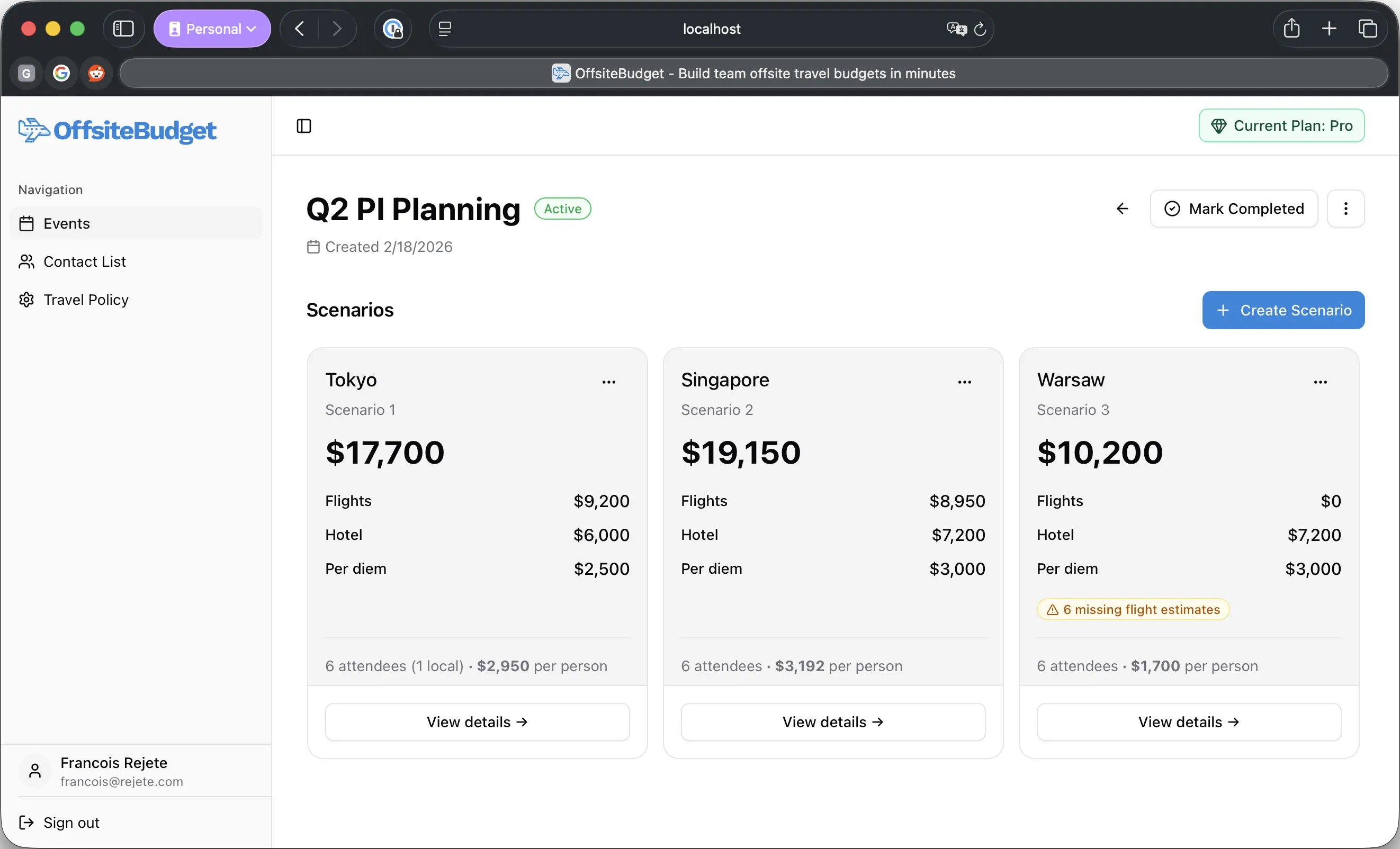
Task: Select the Travel Policy gear icon
Action: pos(26,299)
